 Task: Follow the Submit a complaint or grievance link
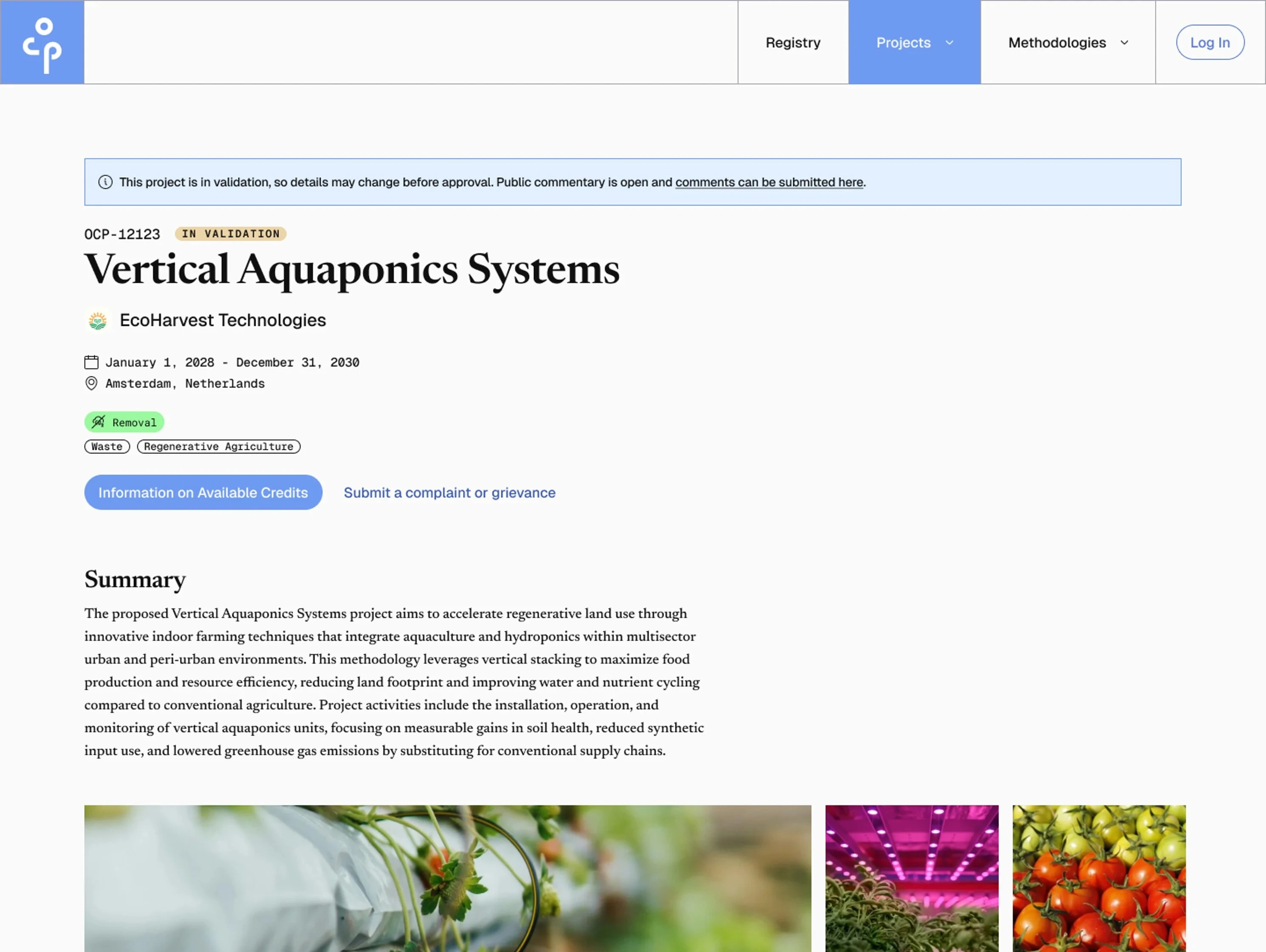pyautogui.click(x=449, y=493)
